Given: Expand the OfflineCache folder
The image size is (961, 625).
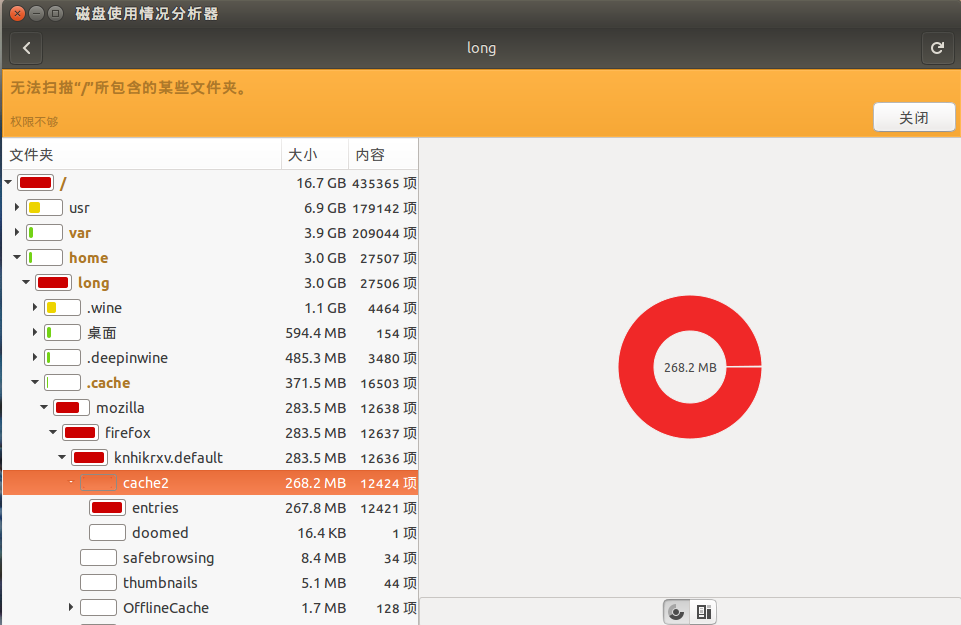Looking at the screenshot, I should (71, 608).
